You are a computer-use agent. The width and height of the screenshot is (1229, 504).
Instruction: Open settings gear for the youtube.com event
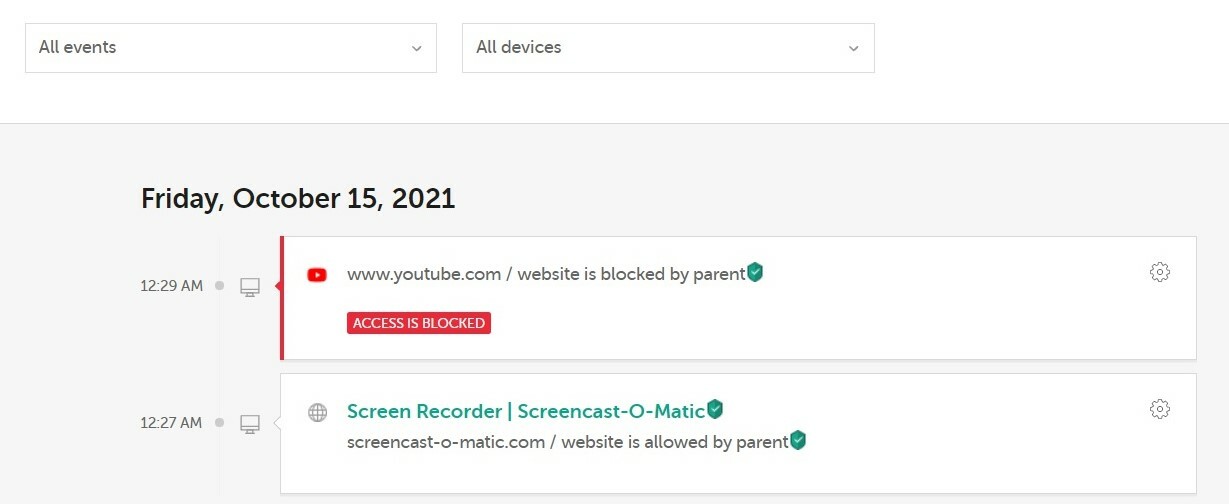(x=1159, y=272)
